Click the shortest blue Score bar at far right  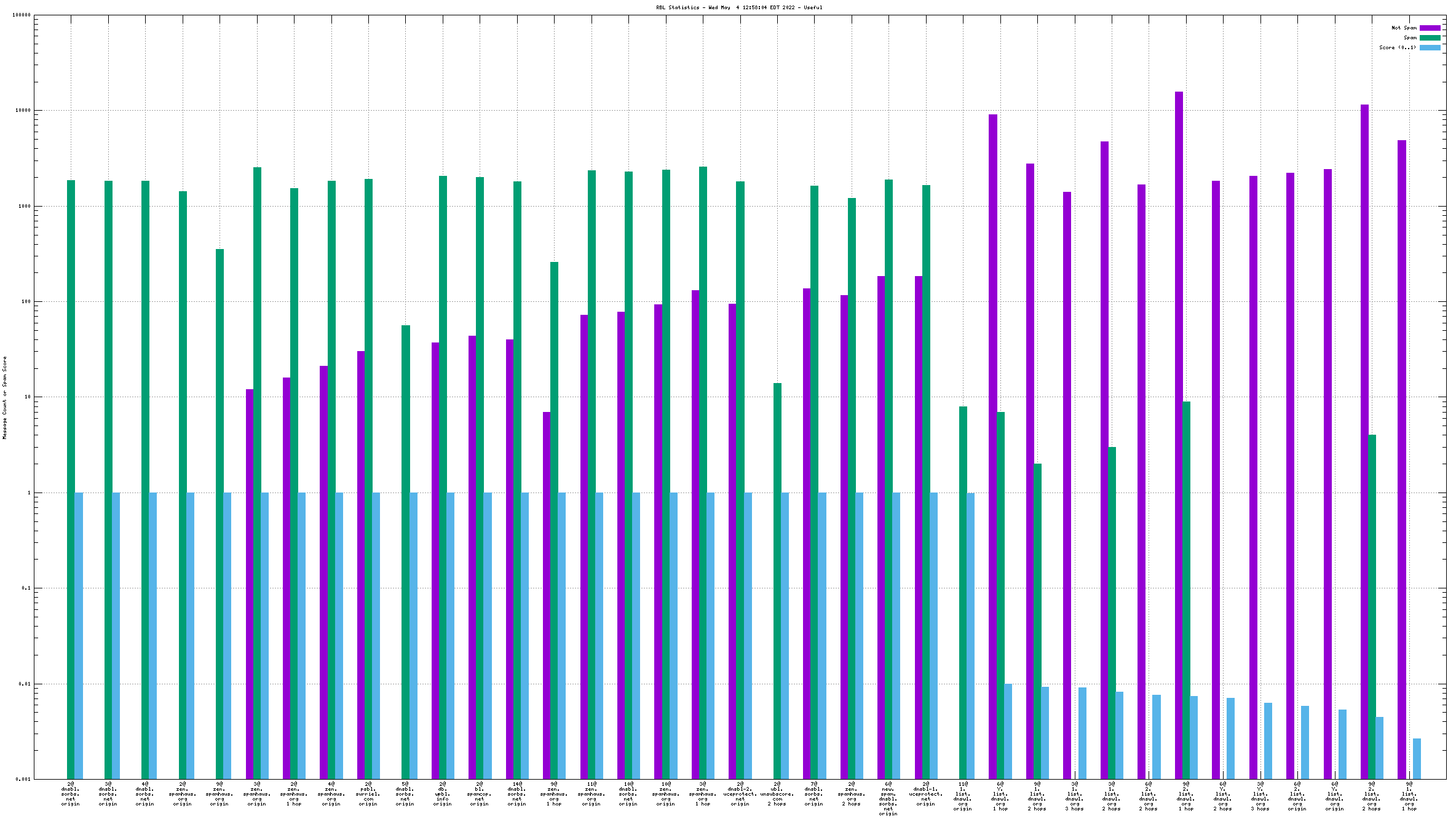tap(1417, 758)
